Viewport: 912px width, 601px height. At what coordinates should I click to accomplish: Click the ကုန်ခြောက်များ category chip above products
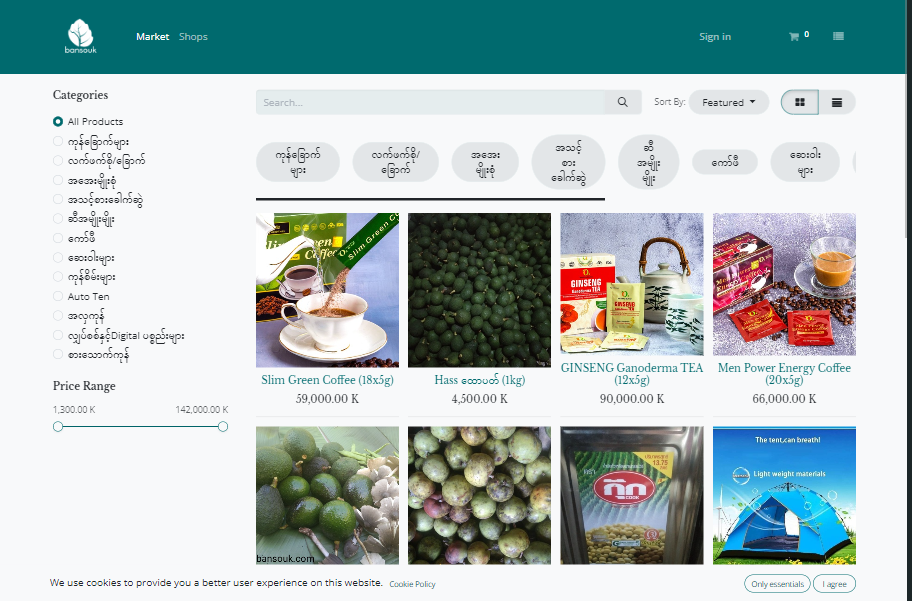[x=298, y=162]
